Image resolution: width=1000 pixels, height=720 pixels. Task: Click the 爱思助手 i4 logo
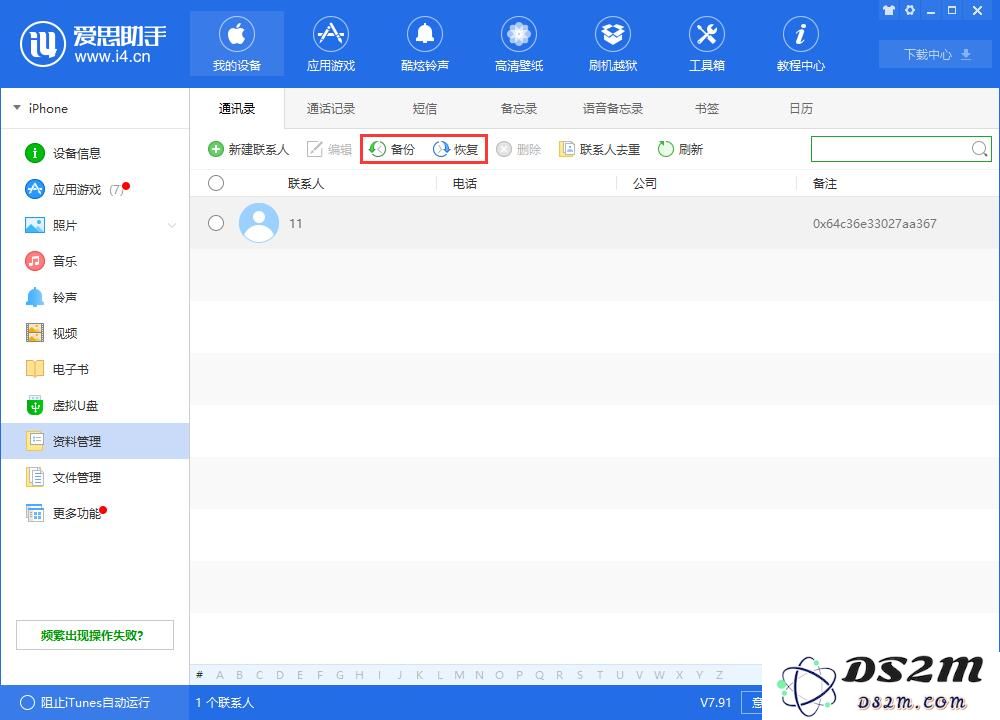point(93,44)
